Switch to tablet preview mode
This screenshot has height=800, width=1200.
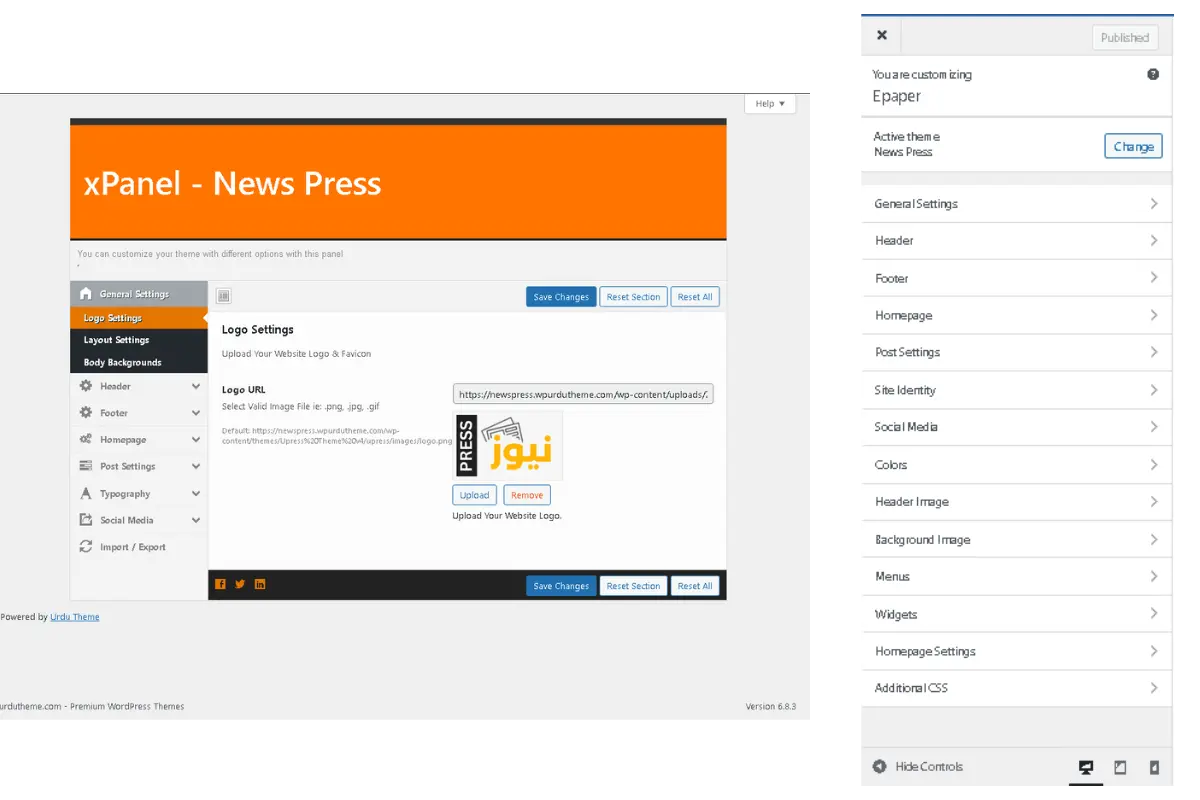click(x=1120, y=767)
